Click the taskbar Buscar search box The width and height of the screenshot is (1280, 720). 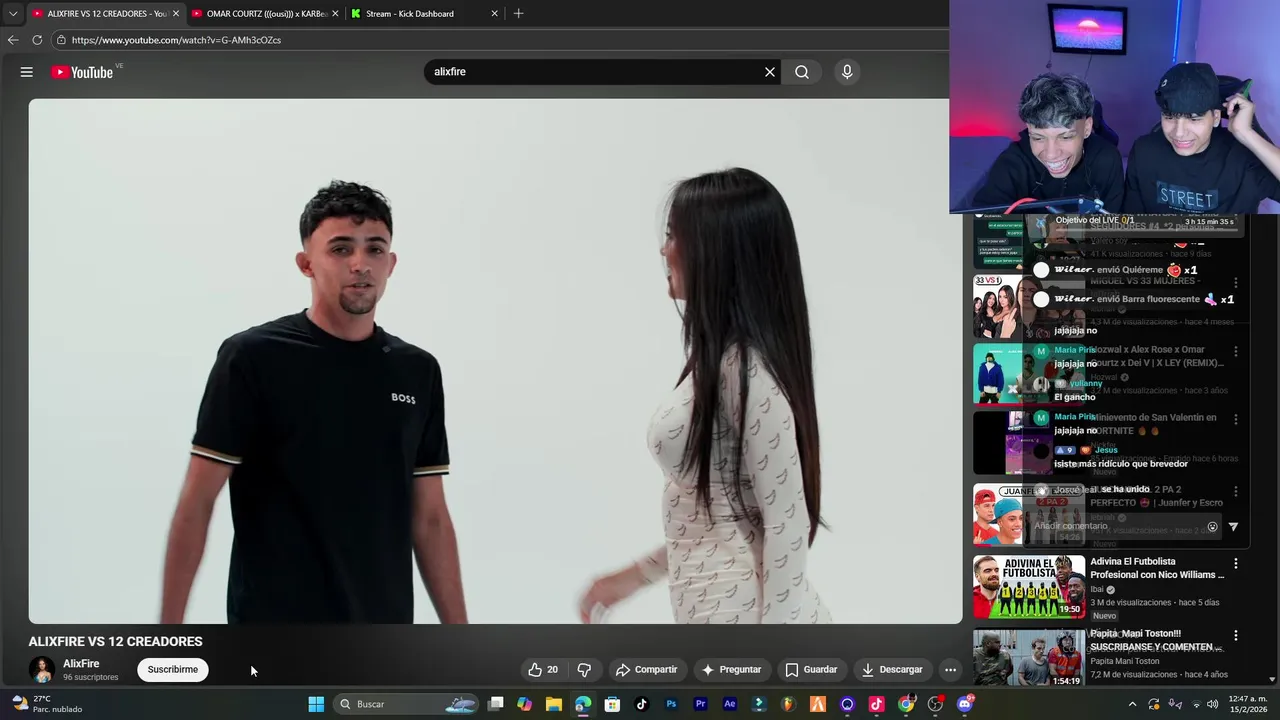pyautogui.click(x=406, y=704)
